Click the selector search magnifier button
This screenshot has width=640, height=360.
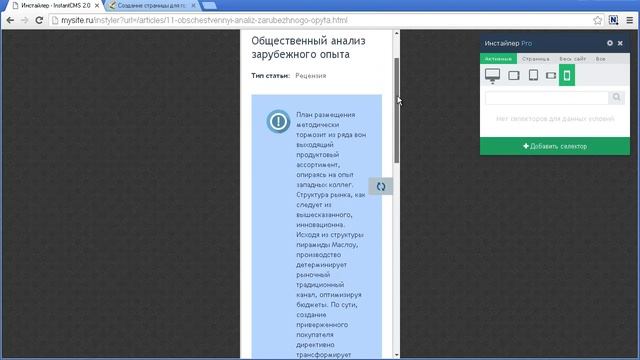tap(616, 97)
